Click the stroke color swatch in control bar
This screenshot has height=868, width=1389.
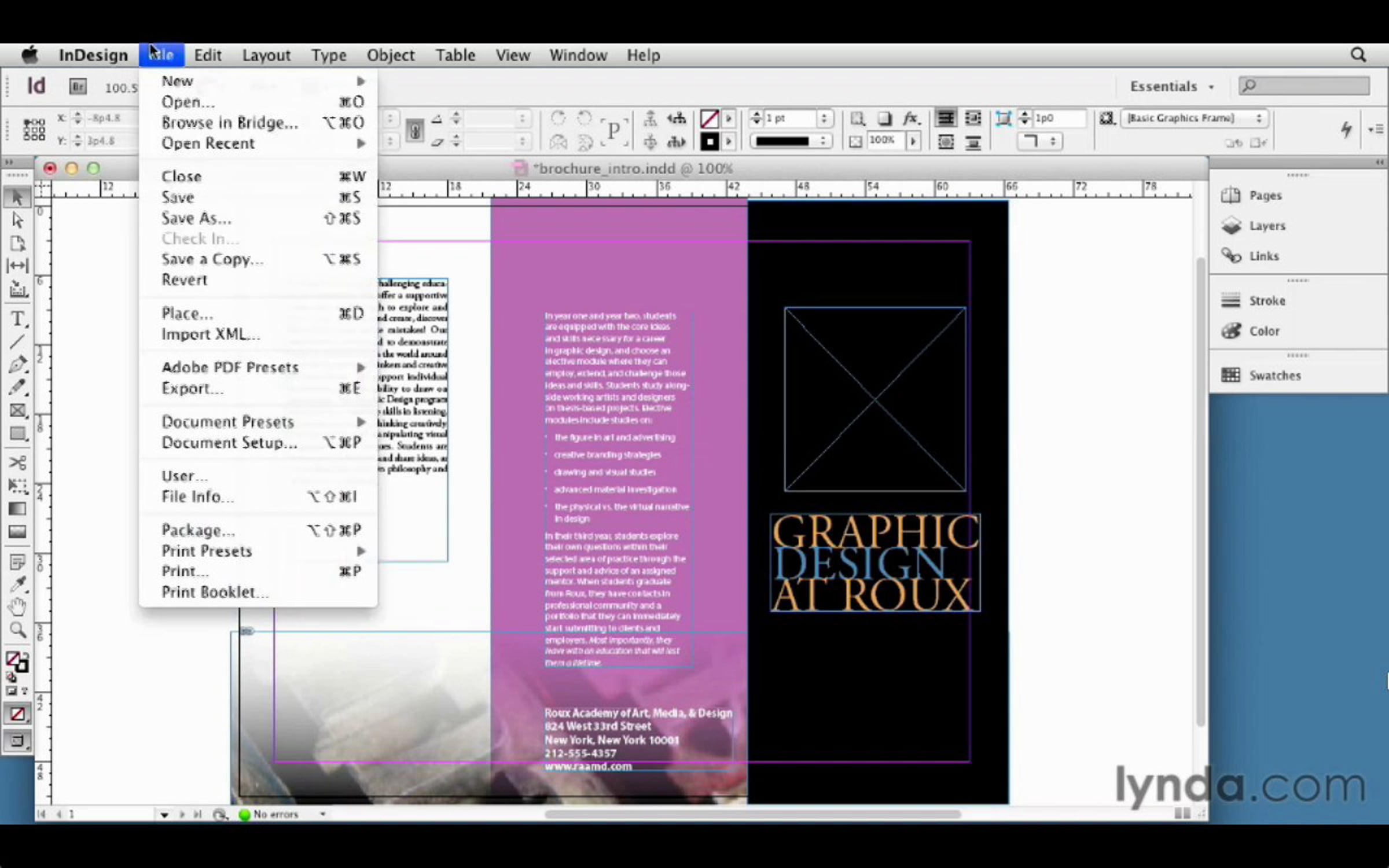[709, 142]
